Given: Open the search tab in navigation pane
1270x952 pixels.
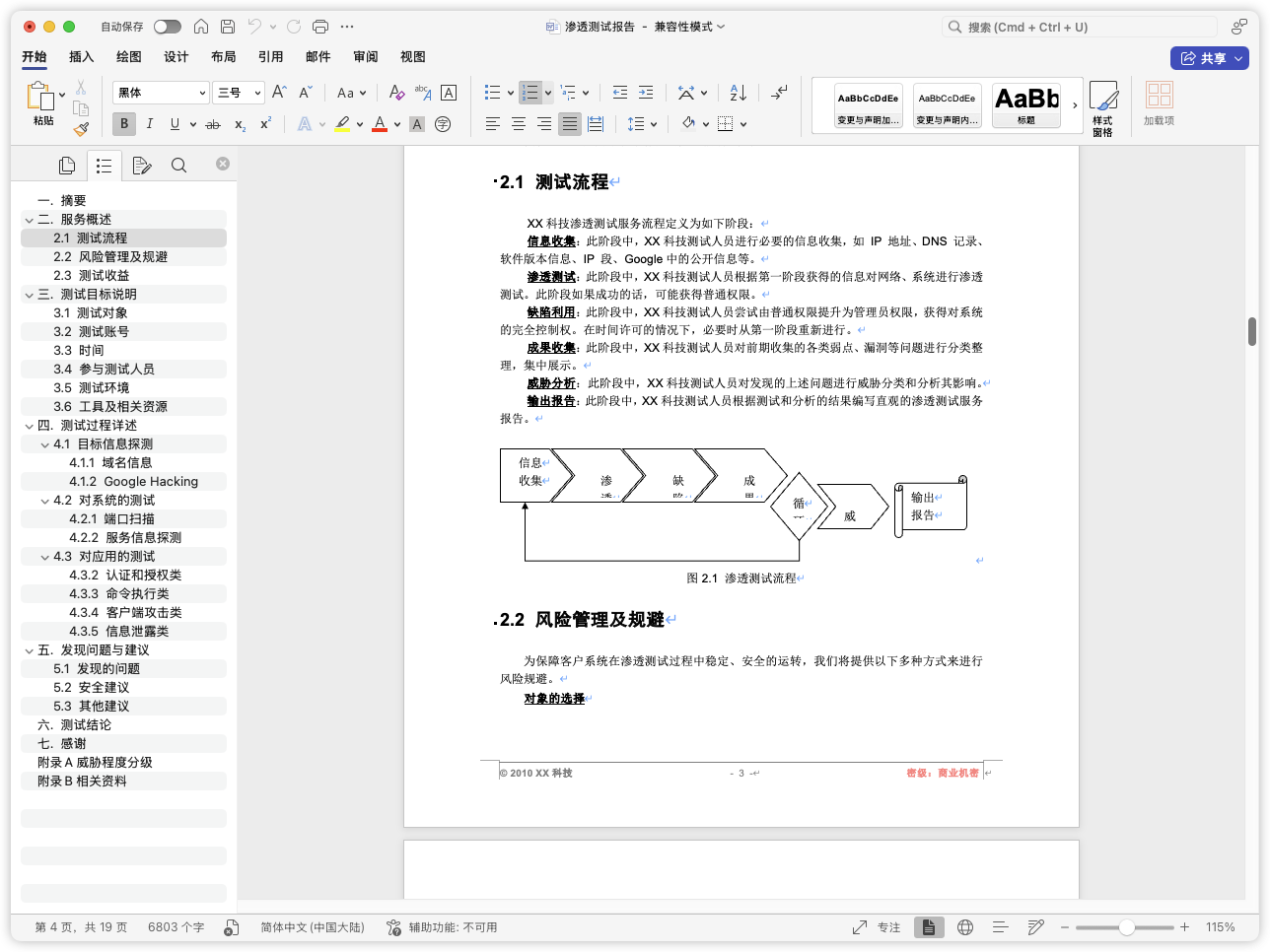Looking at the screenshot, I should click(x=178, y=166).
